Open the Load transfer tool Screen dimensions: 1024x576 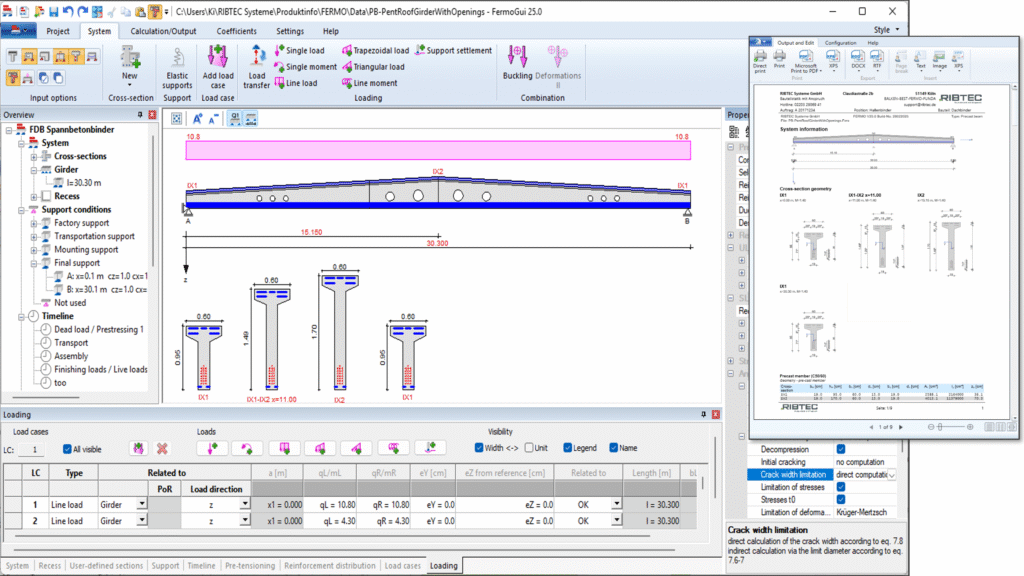tap(257, 67)
